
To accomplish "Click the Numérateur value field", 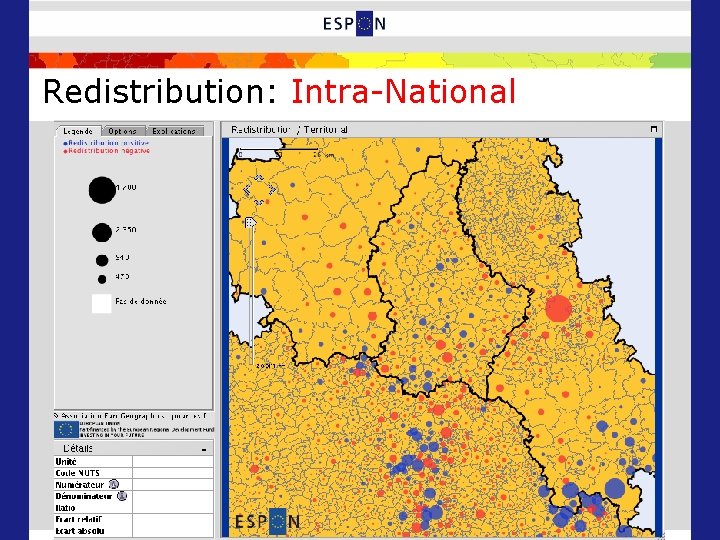I will coord(173,484).
